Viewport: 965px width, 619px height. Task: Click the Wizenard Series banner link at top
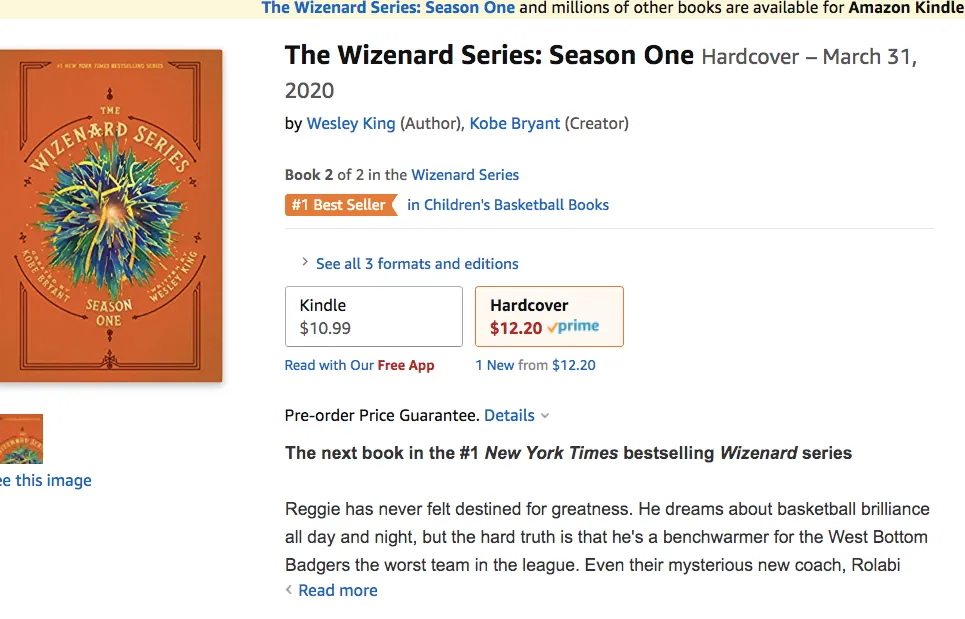[x=388, y=8]
